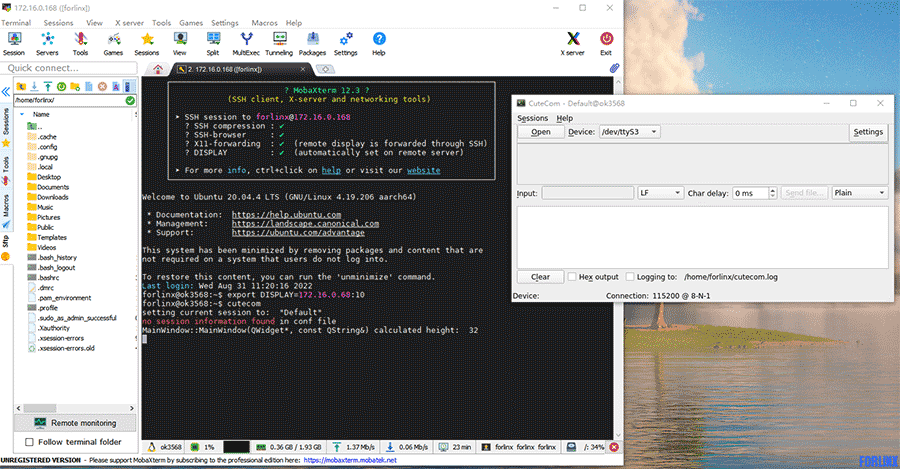Enable Hex output in CuteCom
The width and height of the screenshot is (900, 469).
(572, 277)
